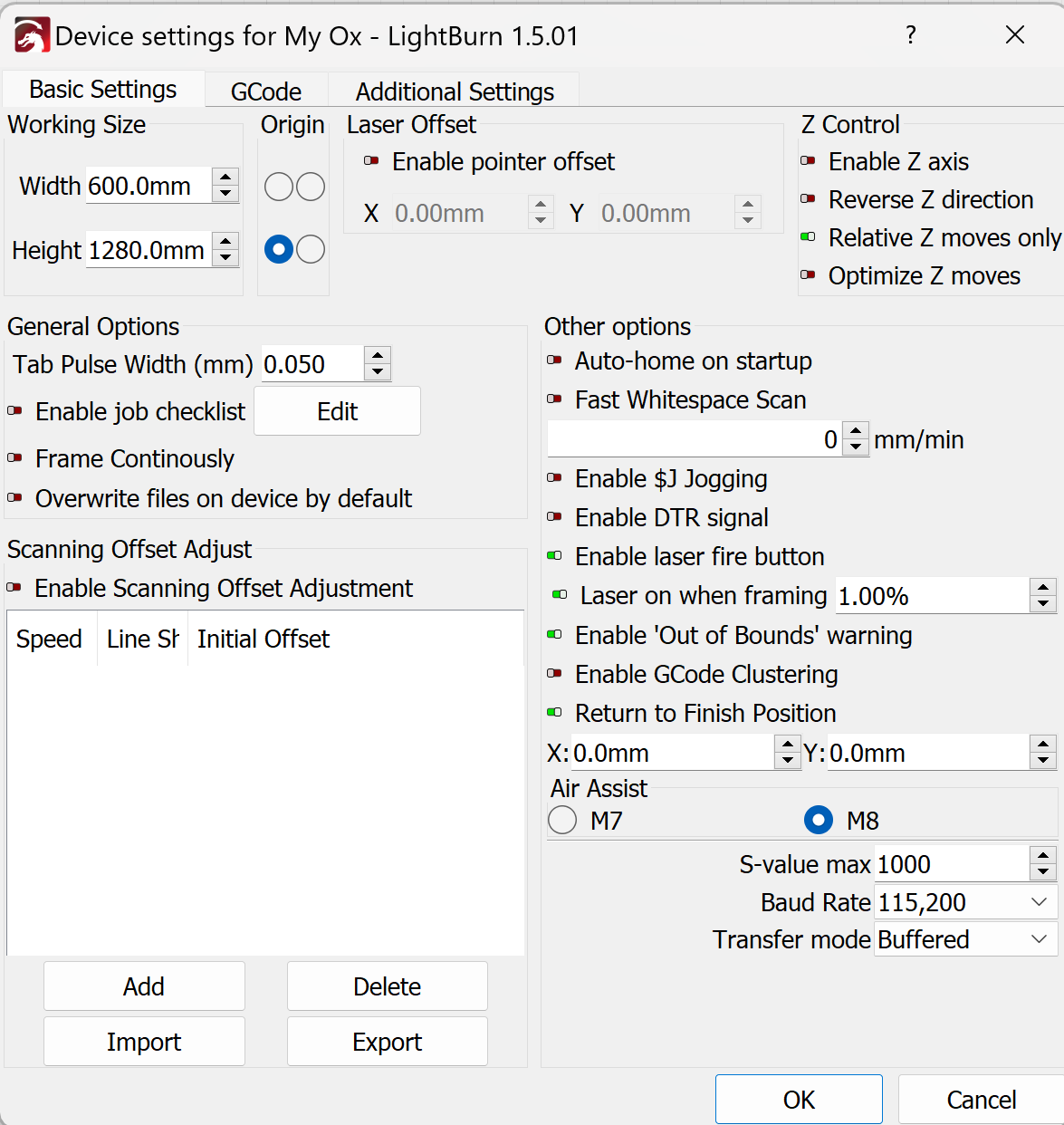Edit the job checklist
Screen dimensions: 1064x1125
(337, 410)
